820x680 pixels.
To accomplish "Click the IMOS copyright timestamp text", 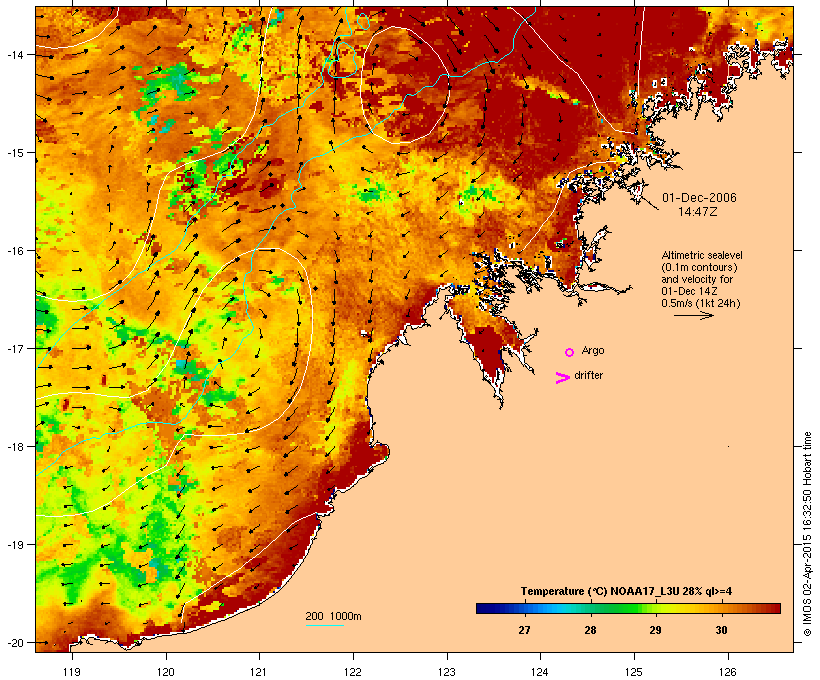I will (807, 534).
